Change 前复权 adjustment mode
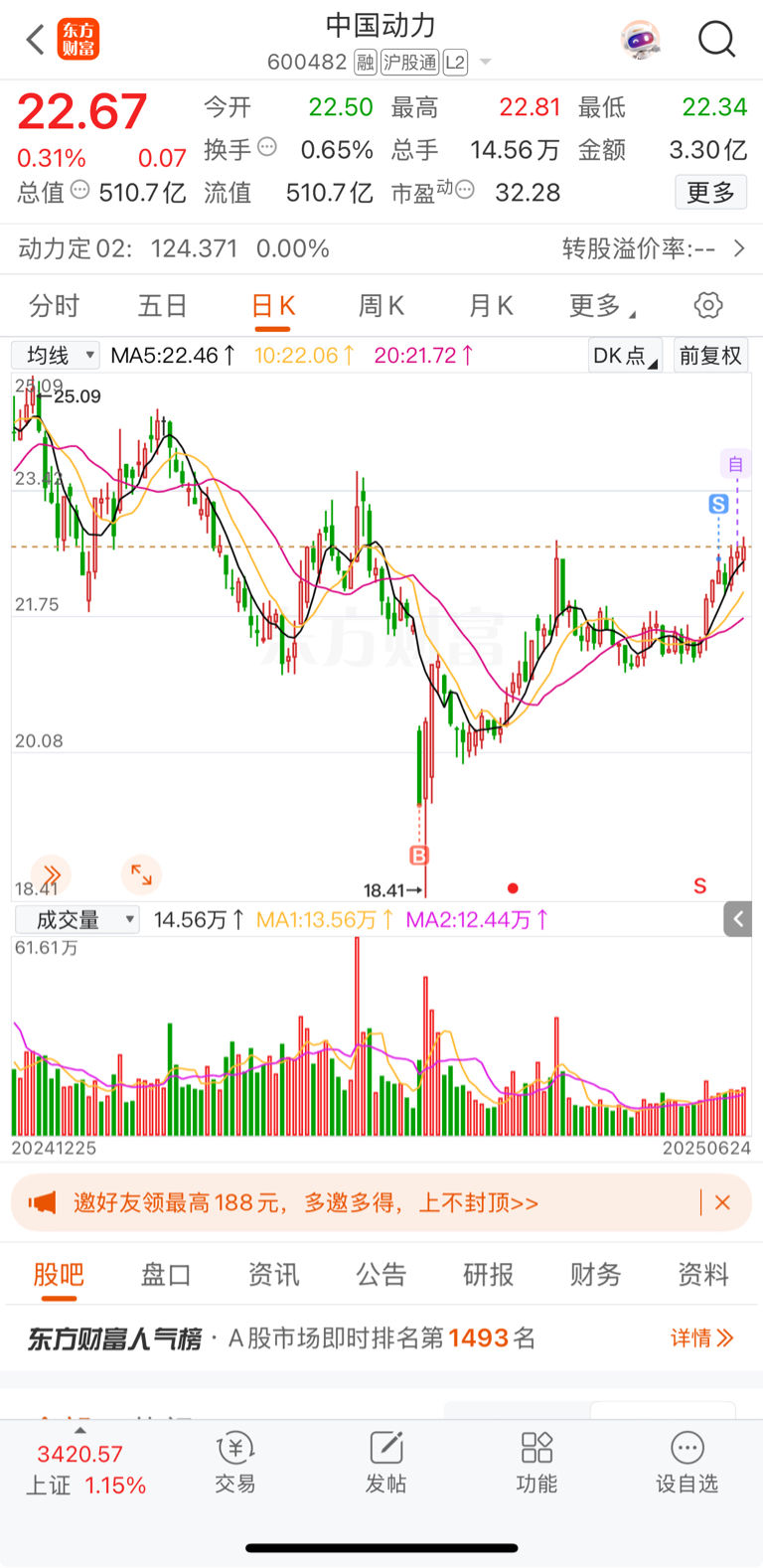 pos(710,356)
